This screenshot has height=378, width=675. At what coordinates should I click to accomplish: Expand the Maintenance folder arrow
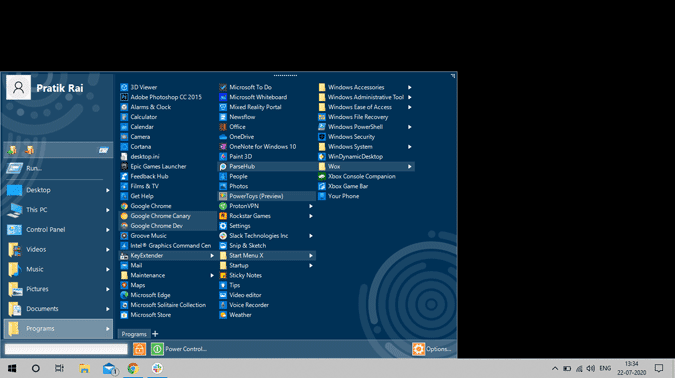212,276
